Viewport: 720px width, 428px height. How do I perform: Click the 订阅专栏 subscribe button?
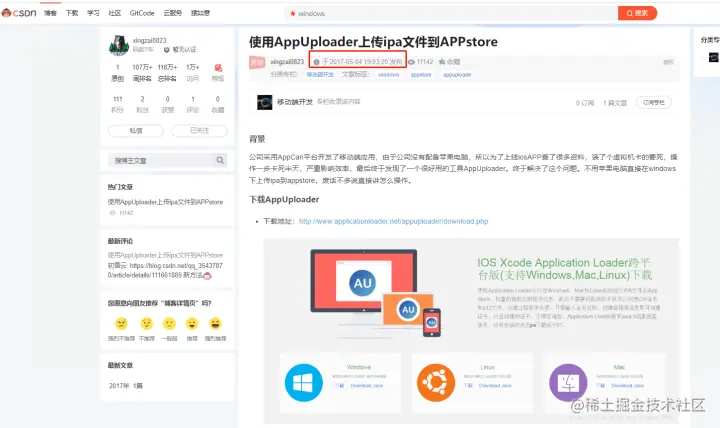[x=654, y=102]
